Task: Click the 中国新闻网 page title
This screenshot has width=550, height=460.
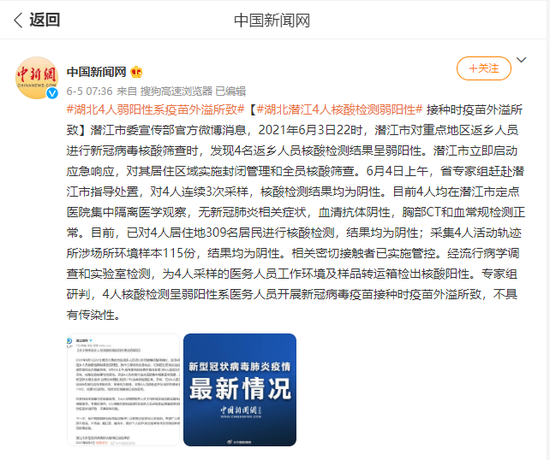Action: tap(272, 20)
